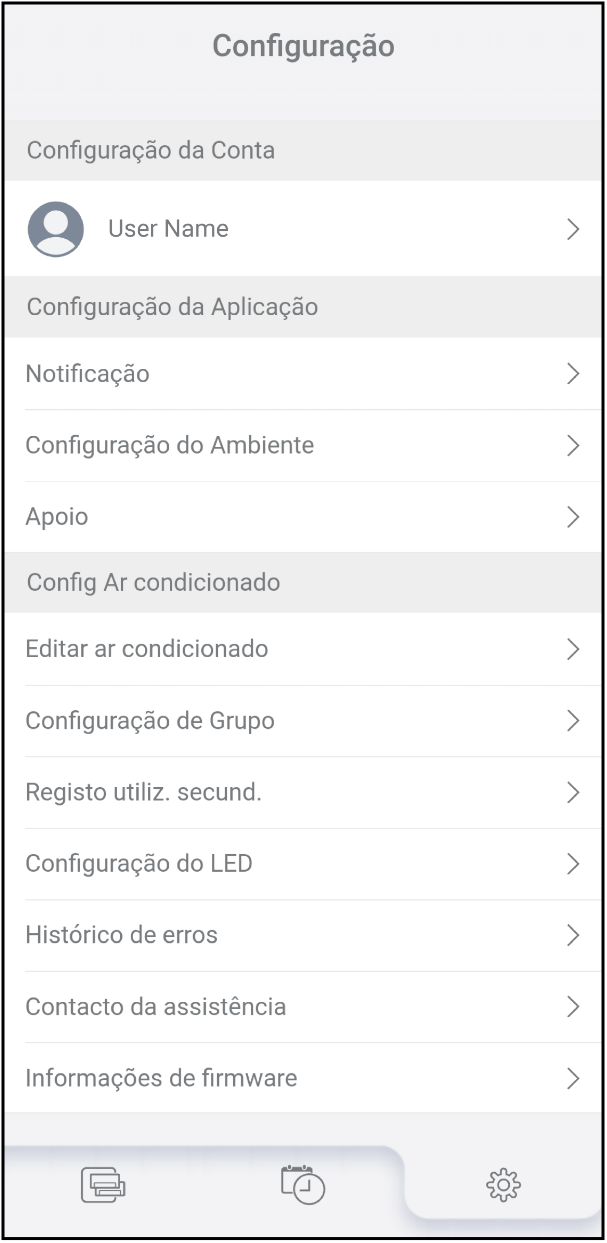This screenshot has width=607, height=1243.
Task: Tap the chevron on the Apoio row
Action: tap(573, 517)
